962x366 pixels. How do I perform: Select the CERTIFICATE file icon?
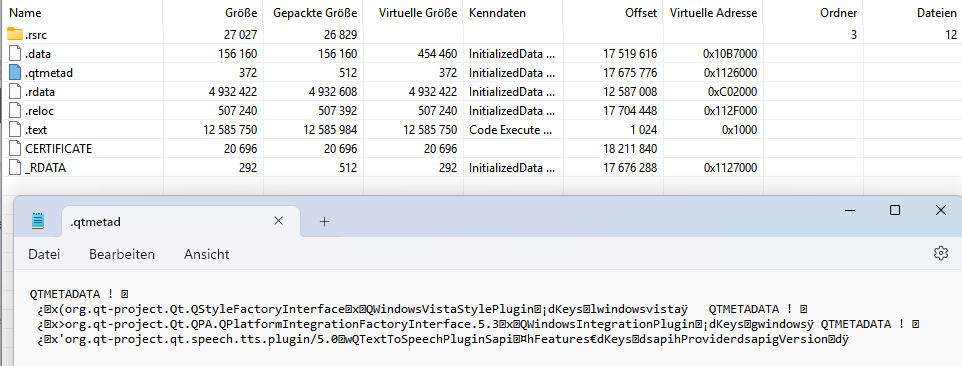point(15,149)
